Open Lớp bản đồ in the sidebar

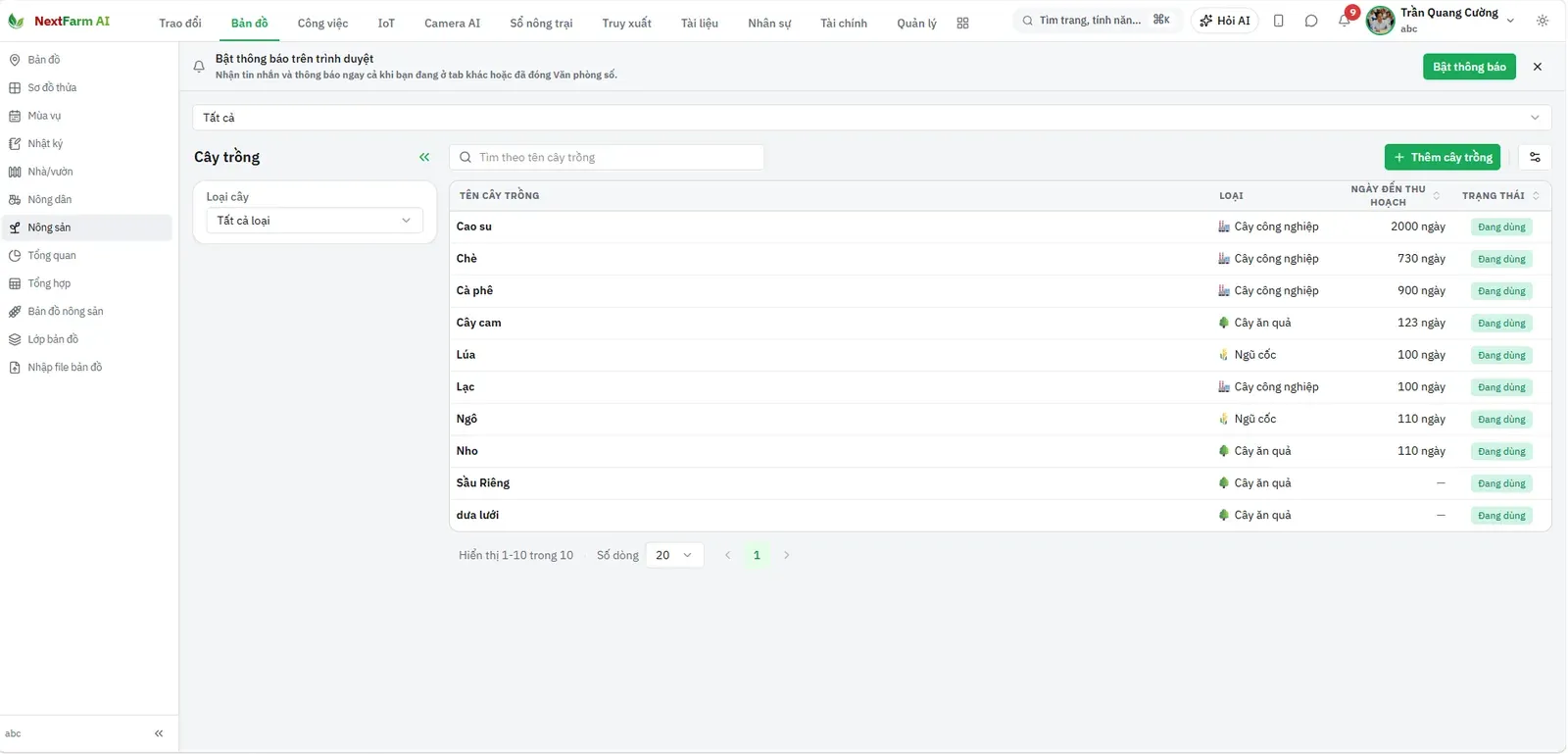point(87,339)
